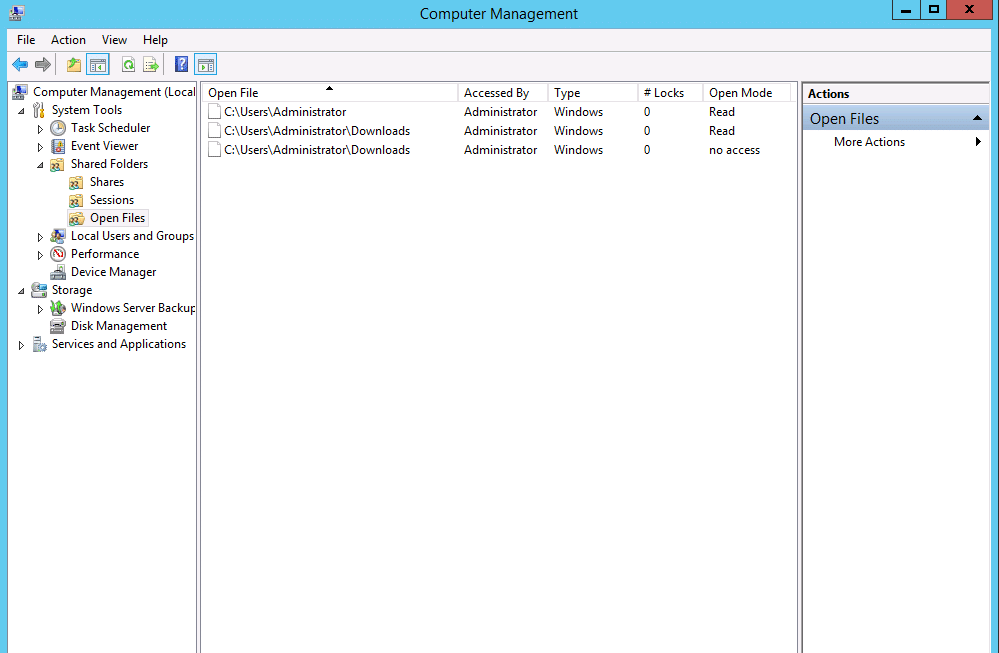The height and width of the screenshot is (653, 999).
Task: Sort by the Accessed By column header
Action: (503, 93)
